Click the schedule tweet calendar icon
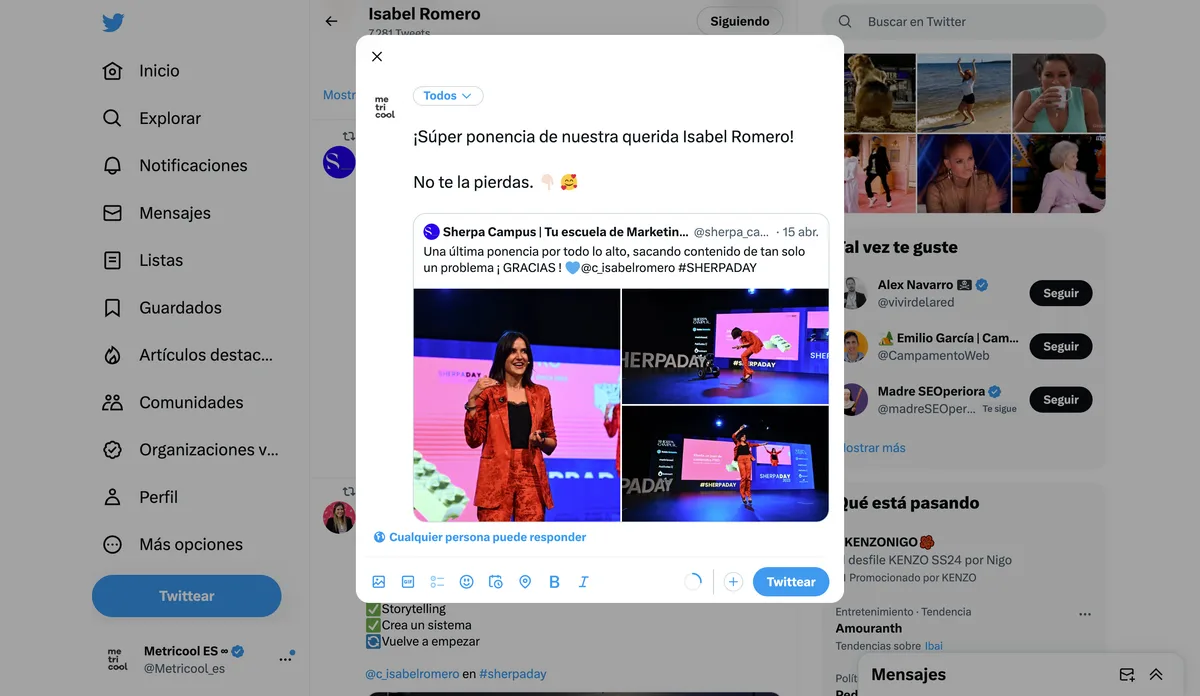1200x696 pixels. coord(495,582)
